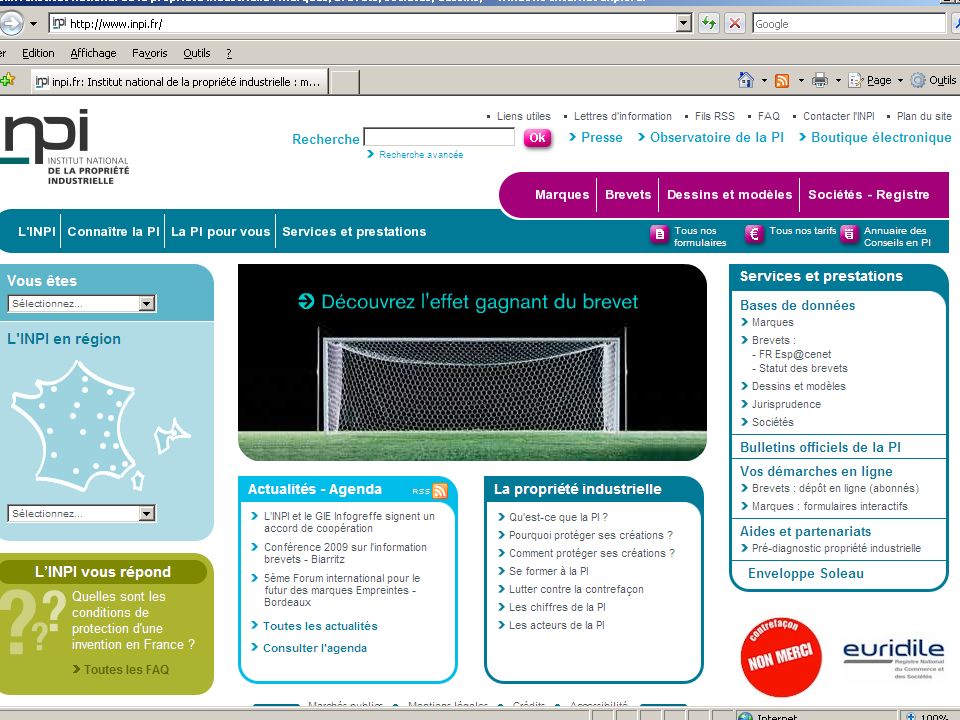Open the Enveloppe Soleau link
Screen dimensions: 960x720
[x=806, y=574]
